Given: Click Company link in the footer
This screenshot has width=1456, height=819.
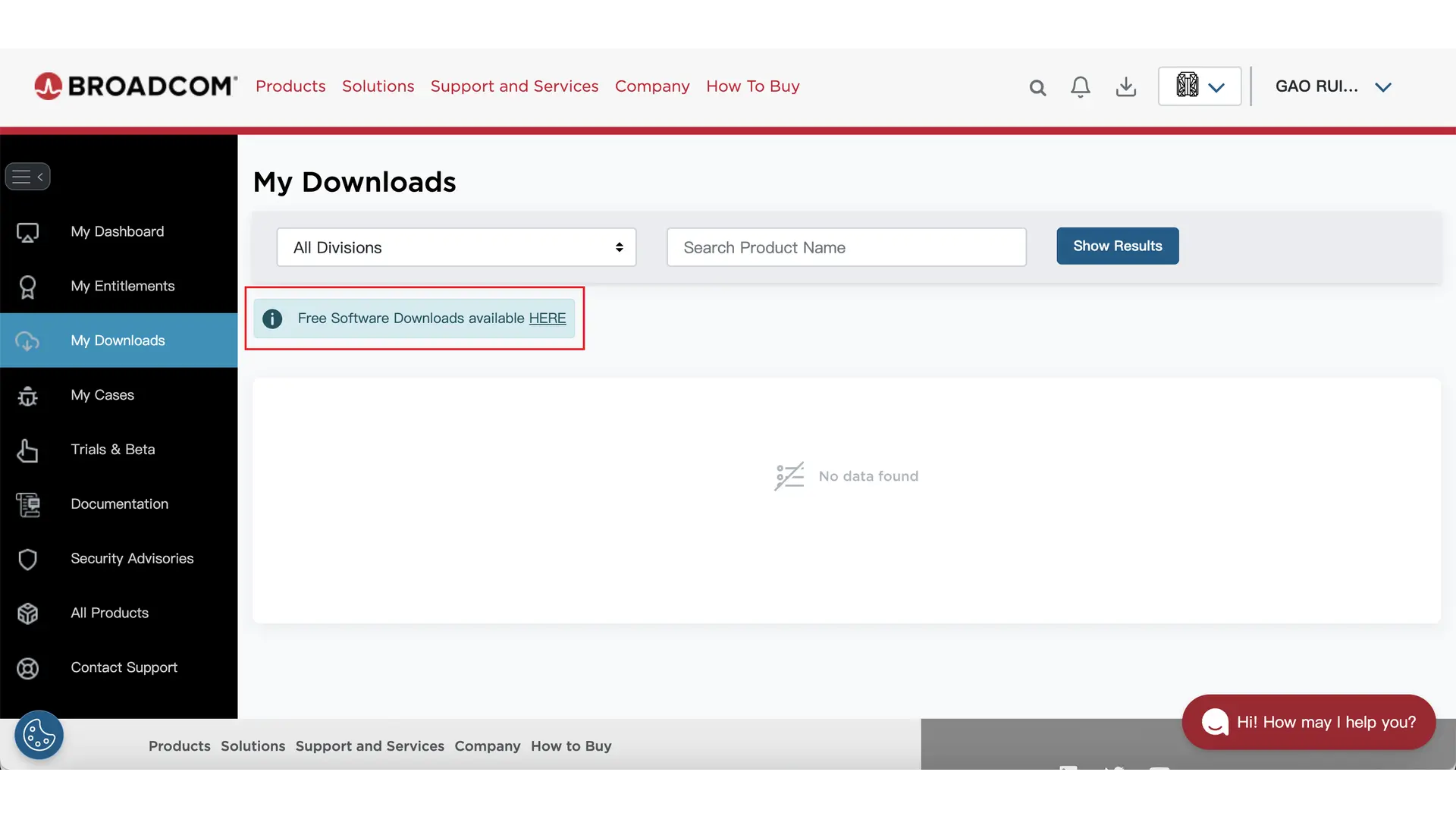Looking at the screenshot, I should (488, 746).
